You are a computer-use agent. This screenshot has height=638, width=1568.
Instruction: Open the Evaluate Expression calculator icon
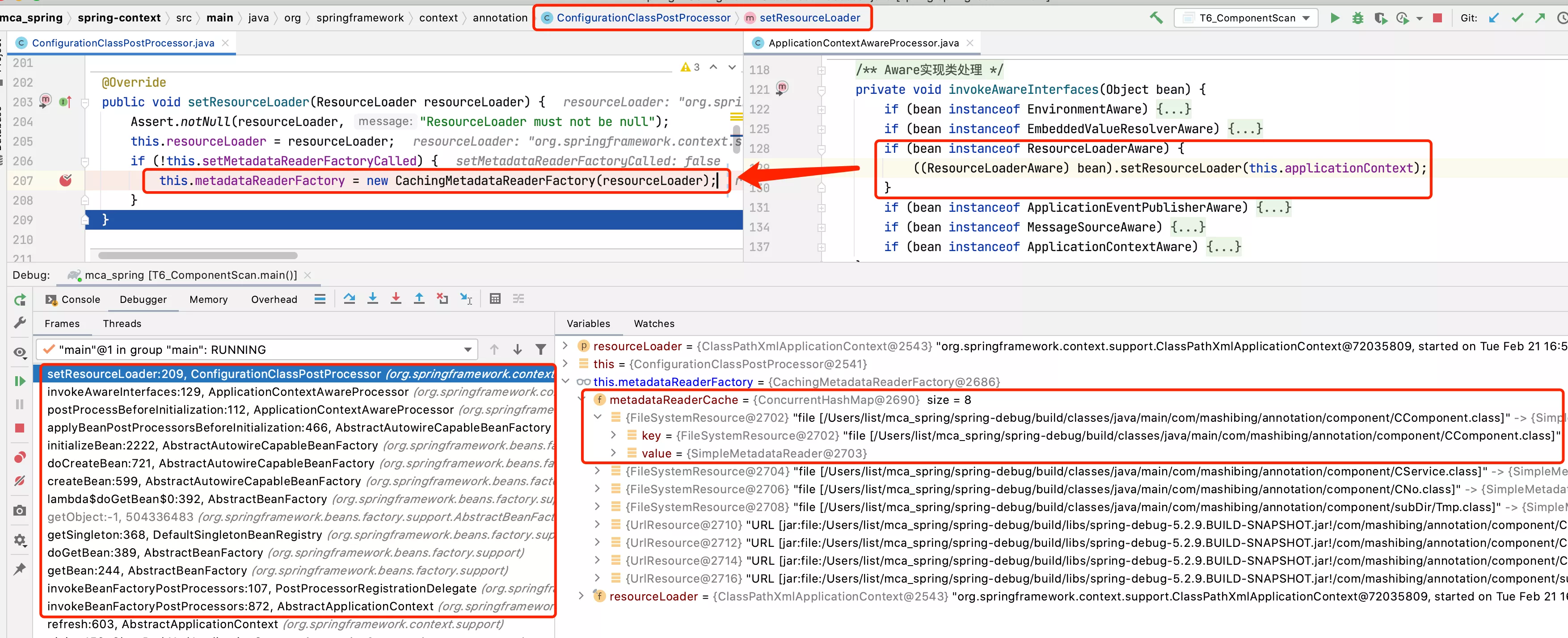[x=496, y=298]
